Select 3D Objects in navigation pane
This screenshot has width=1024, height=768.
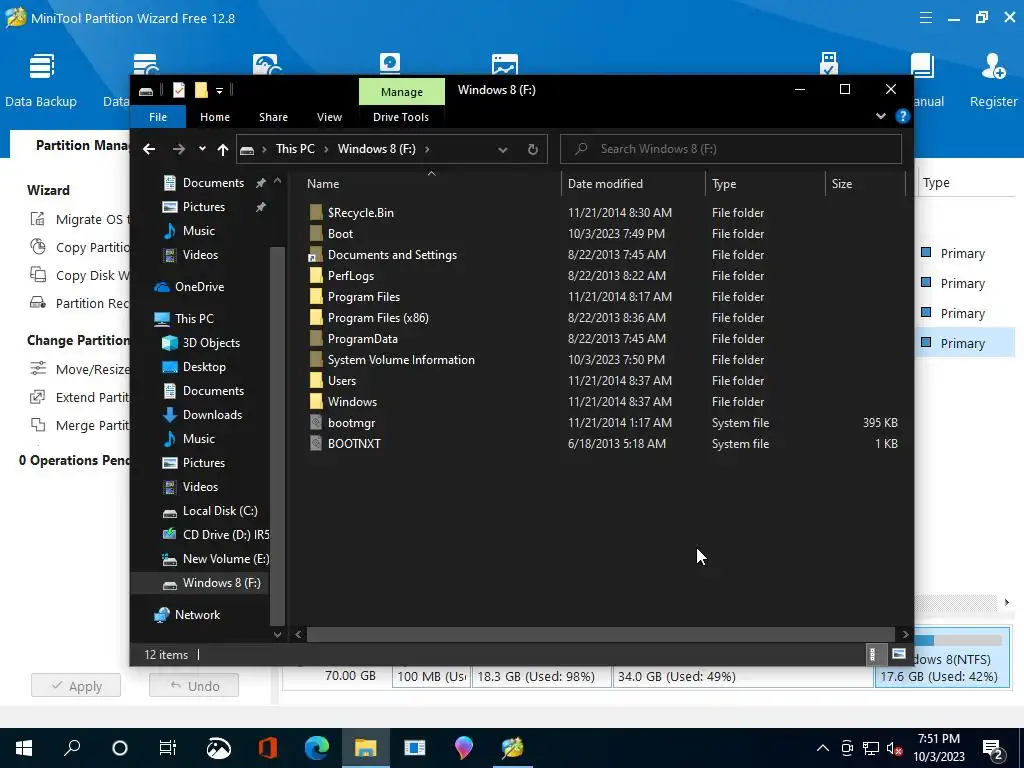201,343
